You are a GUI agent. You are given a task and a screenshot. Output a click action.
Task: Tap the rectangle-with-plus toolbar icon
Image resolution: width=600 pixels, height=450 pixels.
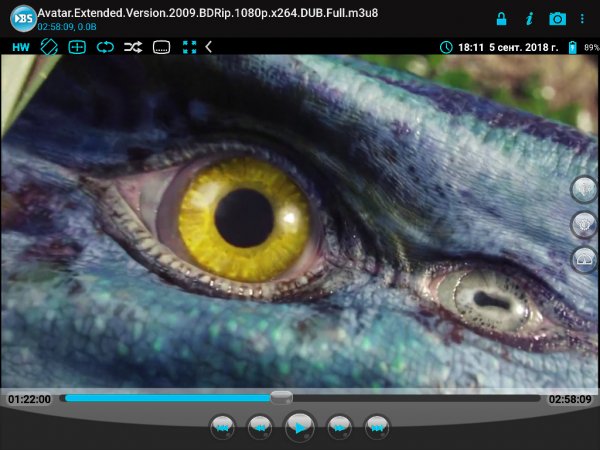click(77, 47)
